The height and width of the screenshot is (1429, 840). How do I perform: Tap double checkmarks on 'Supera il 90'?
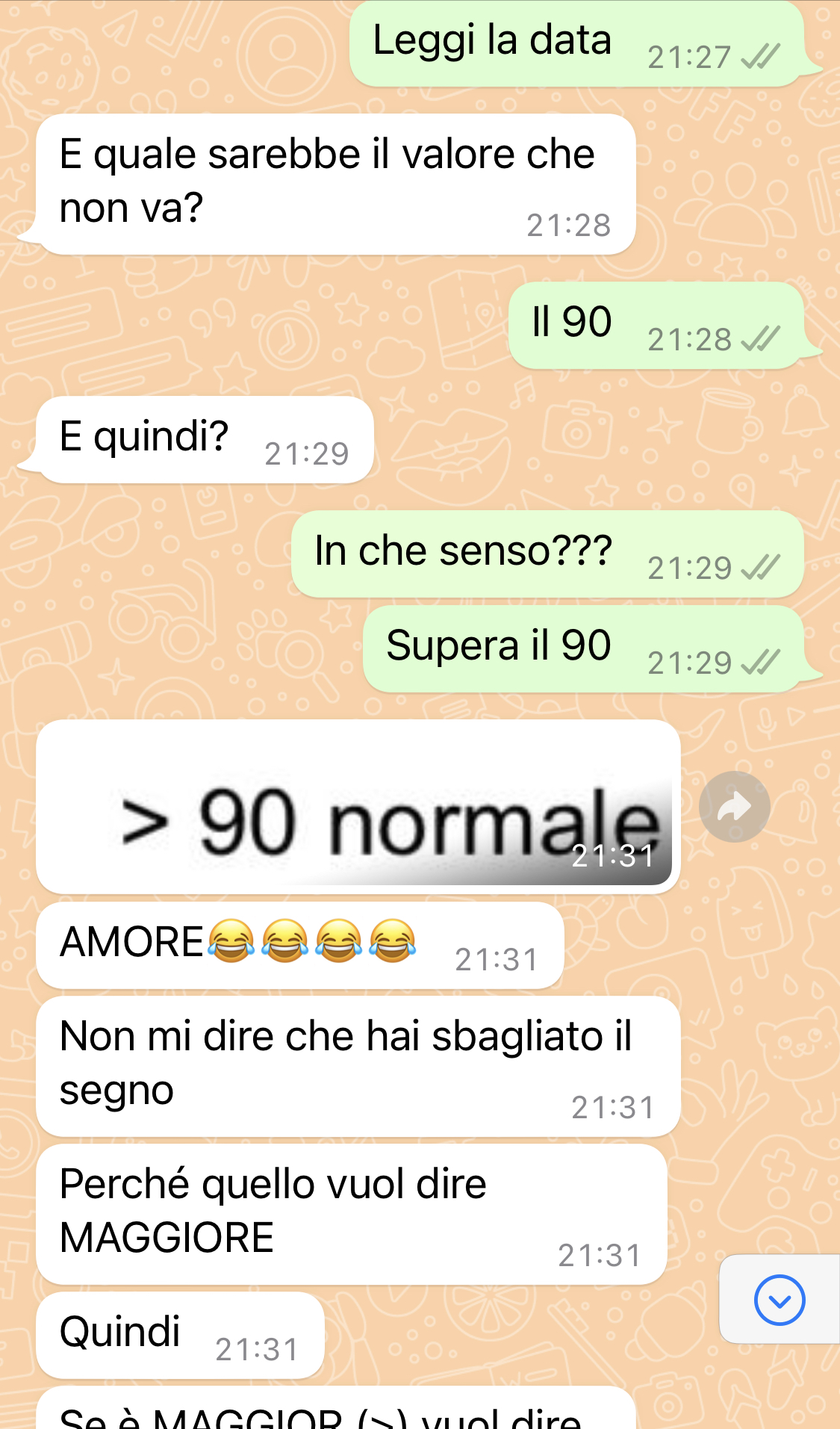pyautogui.click(x=760, y=663)
